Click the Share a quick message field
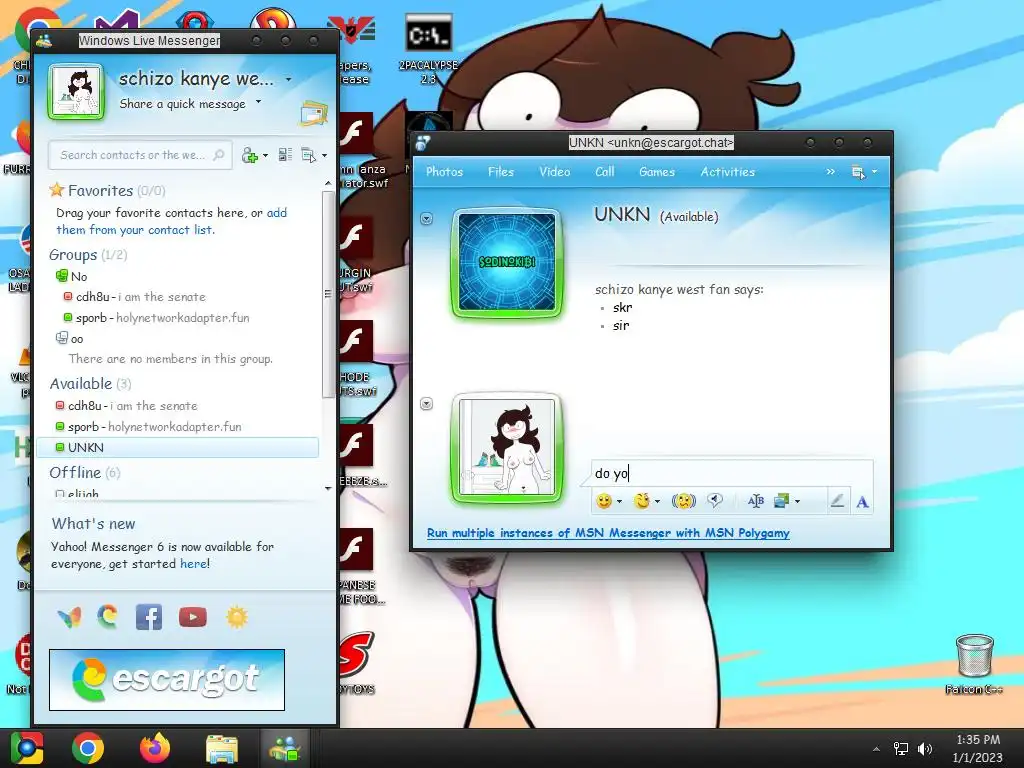The width and height of the screenshot is (1024, 768). tap(182, 103)
